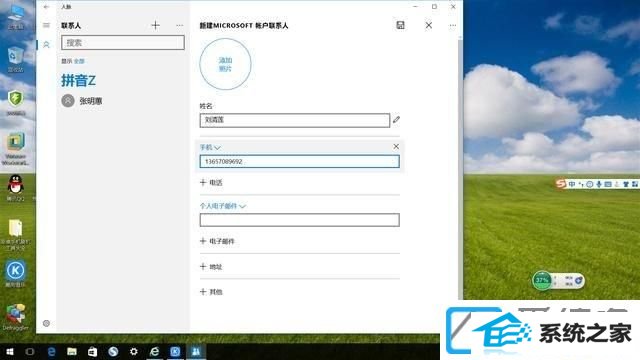Open the hamburger menu in People app

(x=46, y=25)
